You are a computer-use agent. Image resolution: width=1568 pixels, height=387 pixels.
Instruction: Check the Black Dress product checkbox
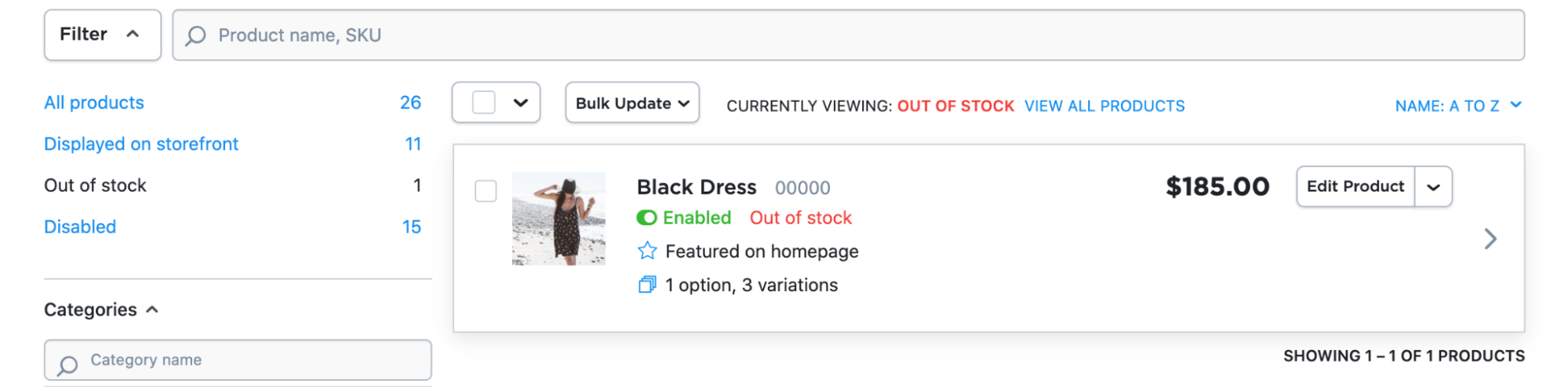click(486, 191)
